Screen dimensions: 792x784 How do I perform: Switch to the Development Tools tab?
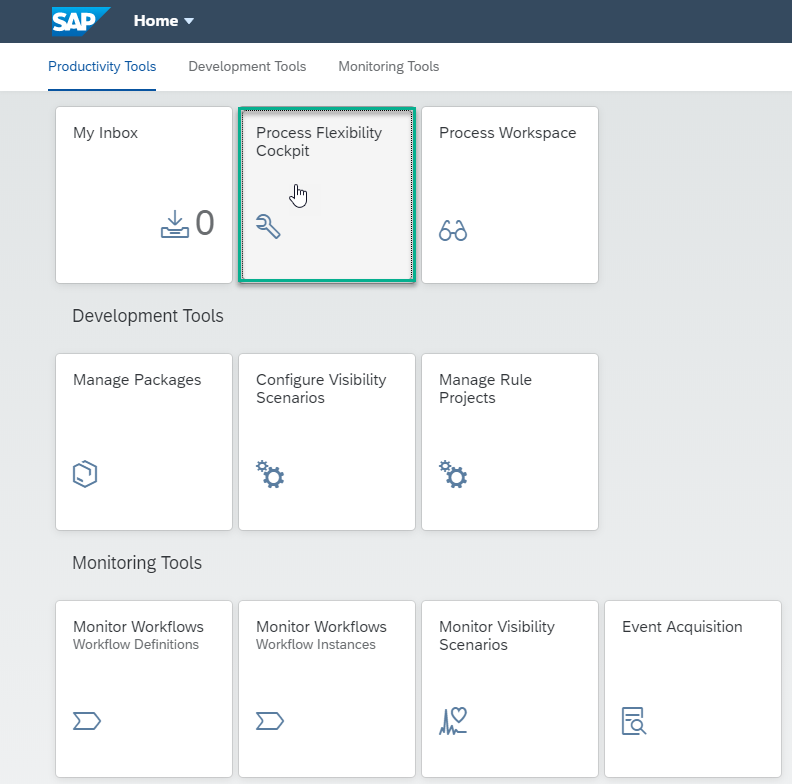(247, 67)
